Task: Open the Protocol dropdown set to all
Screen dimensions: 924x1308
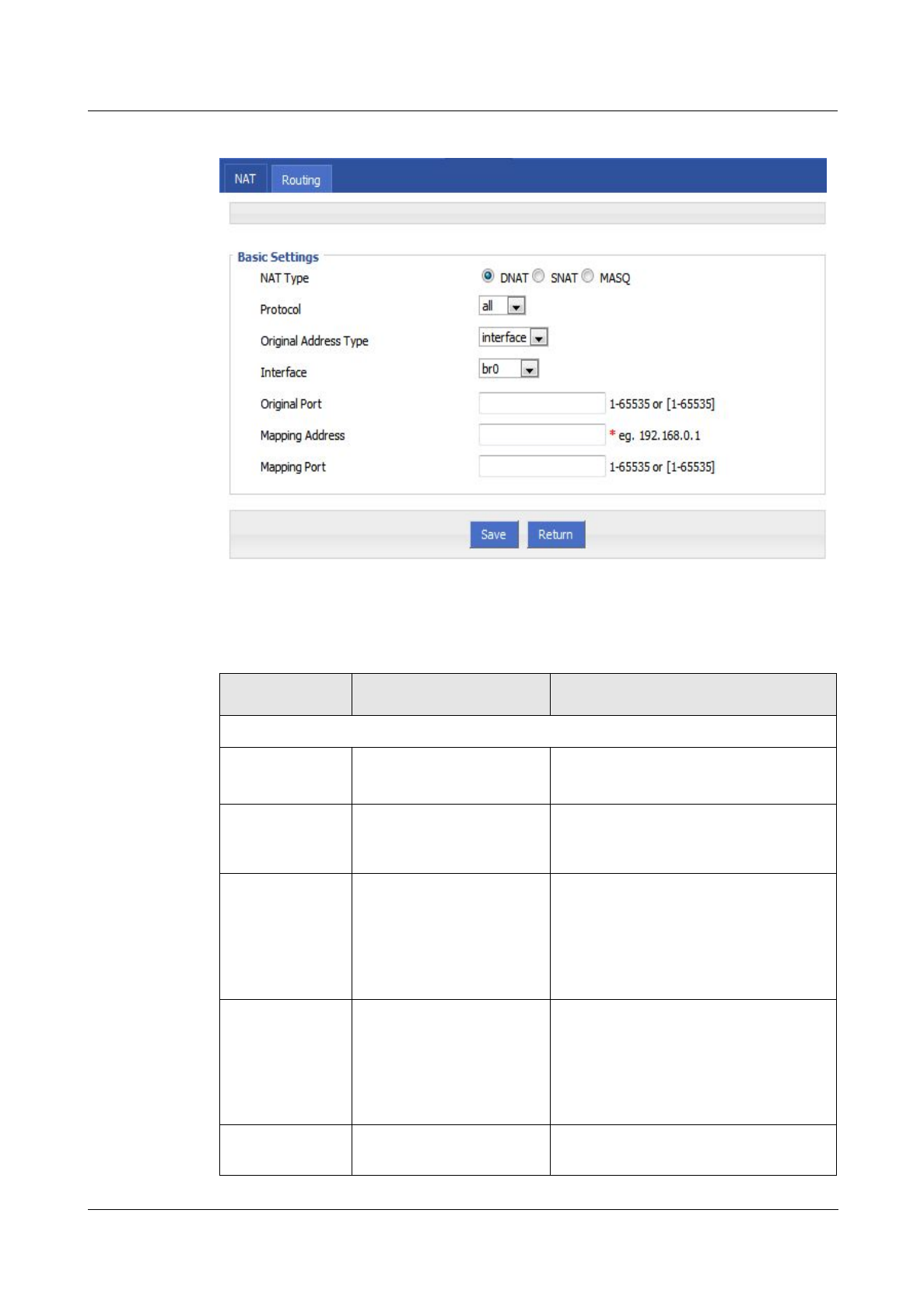Action: coord(502,306)
